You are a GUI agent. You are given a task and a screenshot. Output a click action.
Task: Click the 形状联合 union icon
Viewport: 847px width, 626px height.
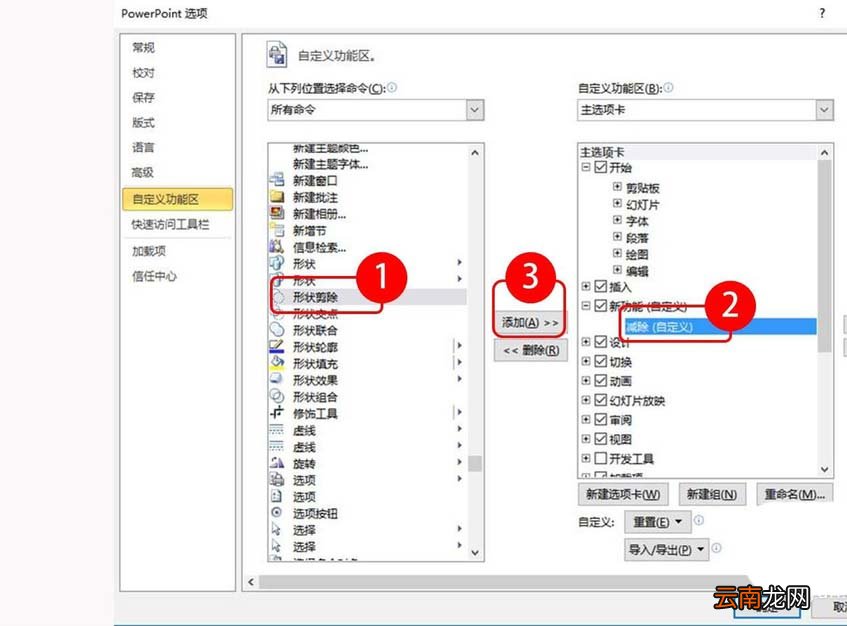point(277,329)
